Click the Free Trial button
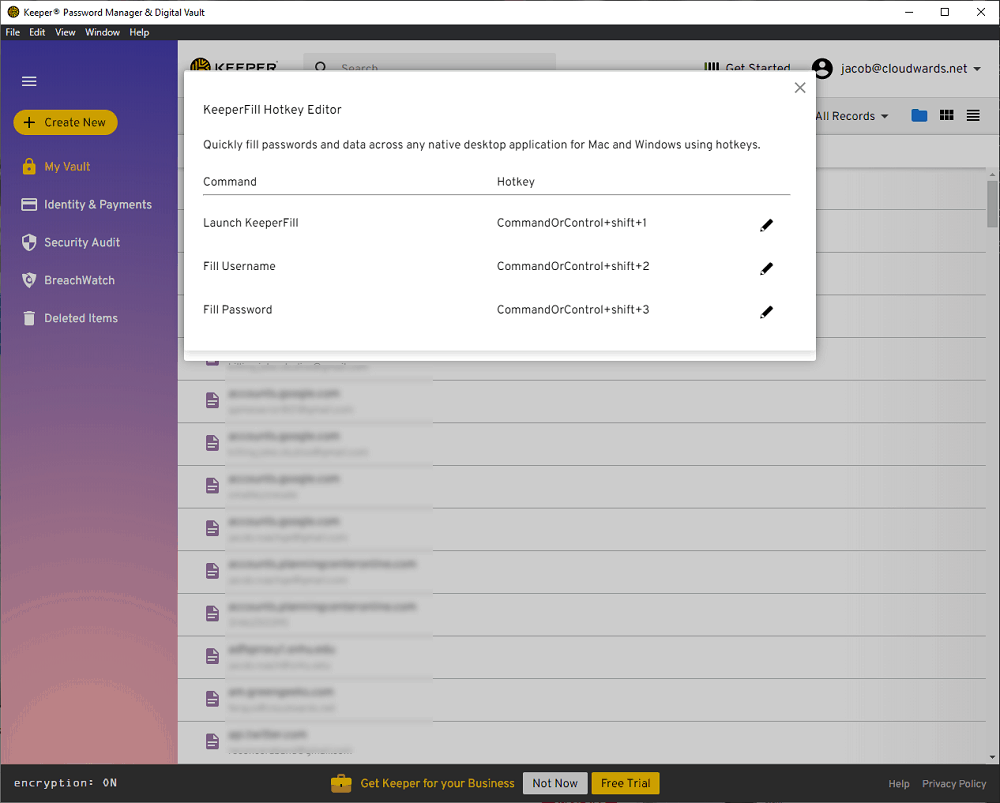Screen dimensions: 1000x803 coord(626,783)
